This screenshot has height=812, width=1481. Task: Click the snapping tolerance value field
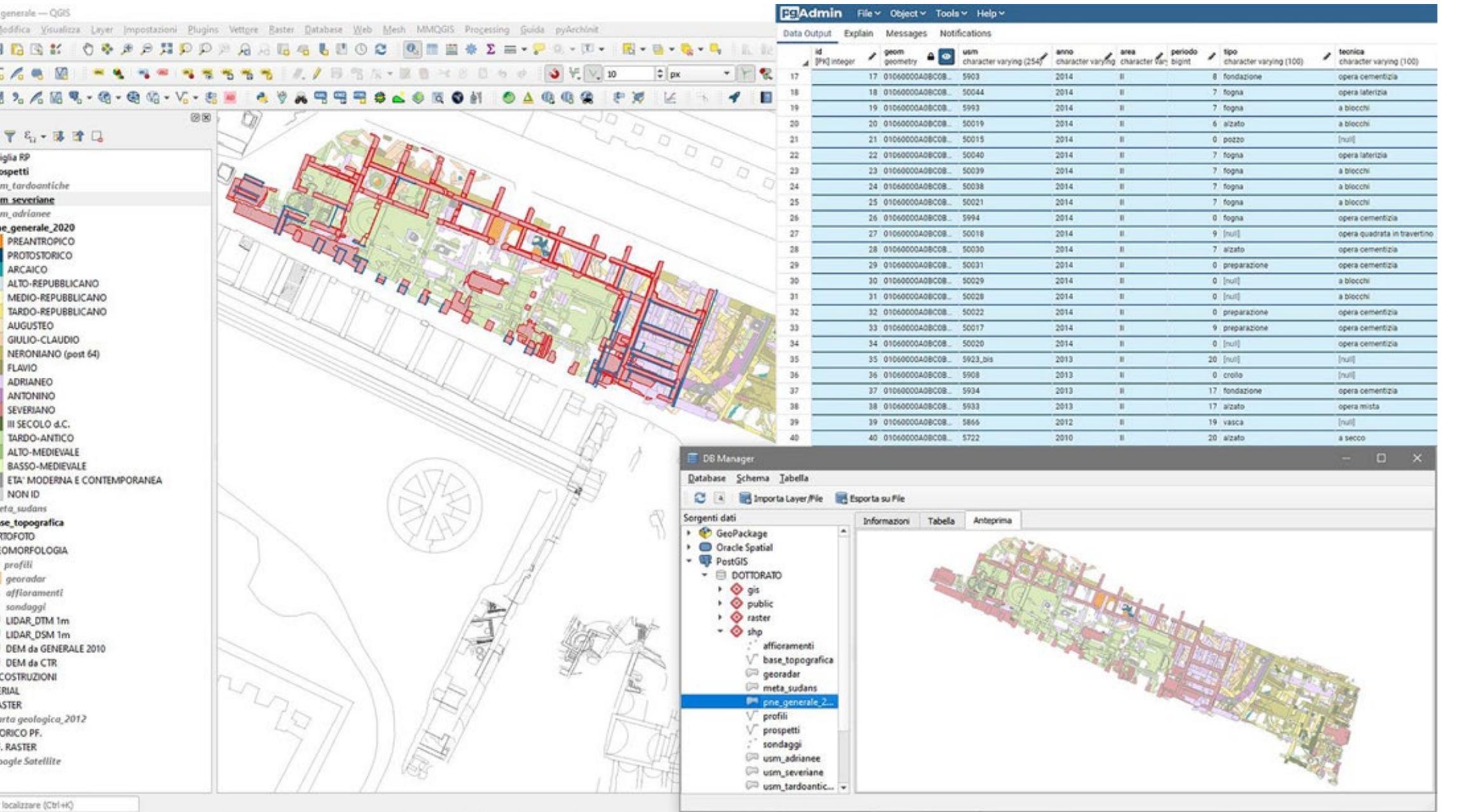(628, 74)
